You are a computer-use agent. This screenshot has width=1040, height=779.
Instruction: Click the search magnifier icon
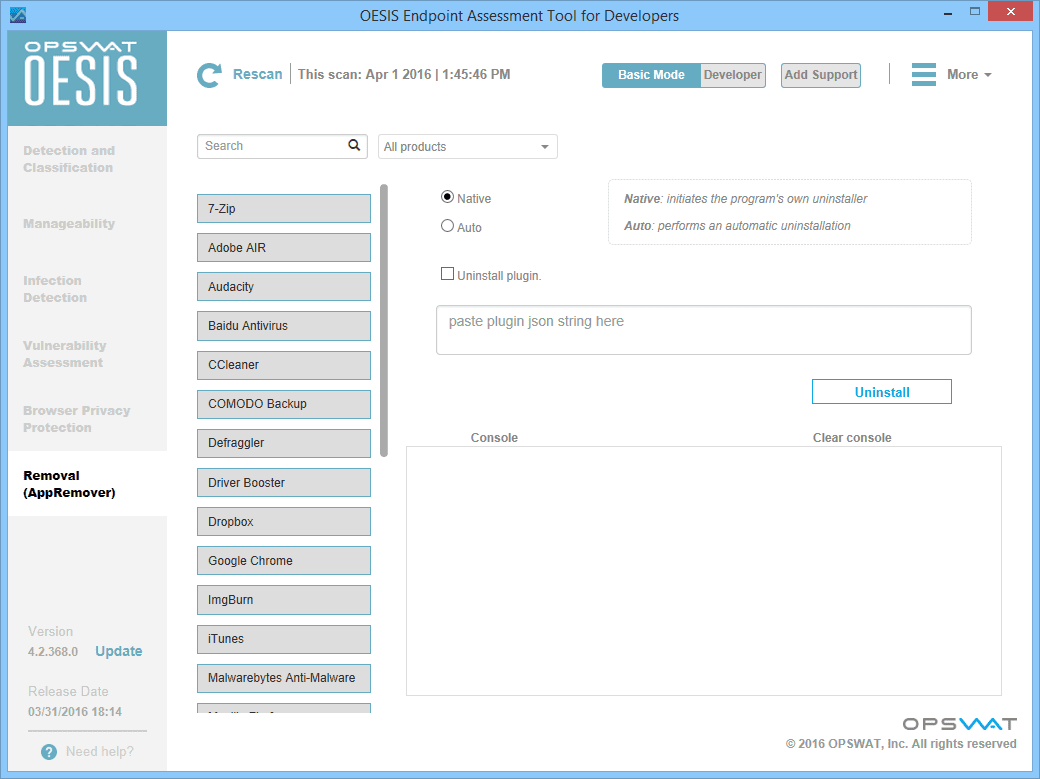point(354,146)
